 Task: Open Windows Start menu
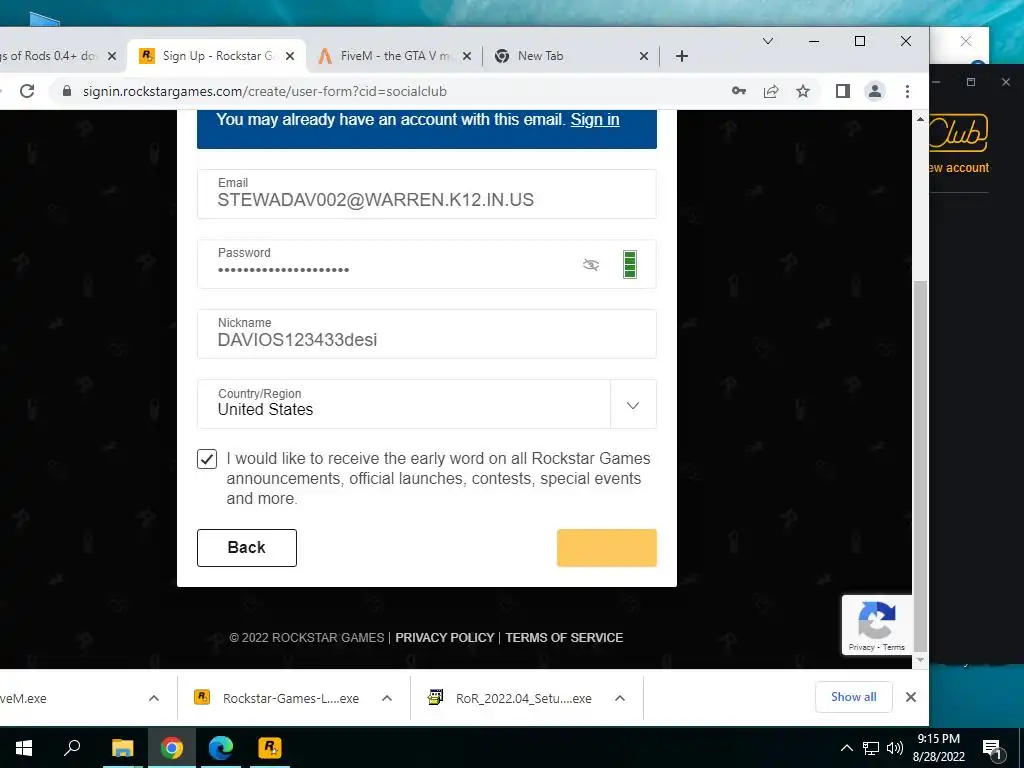click(24, 748)
